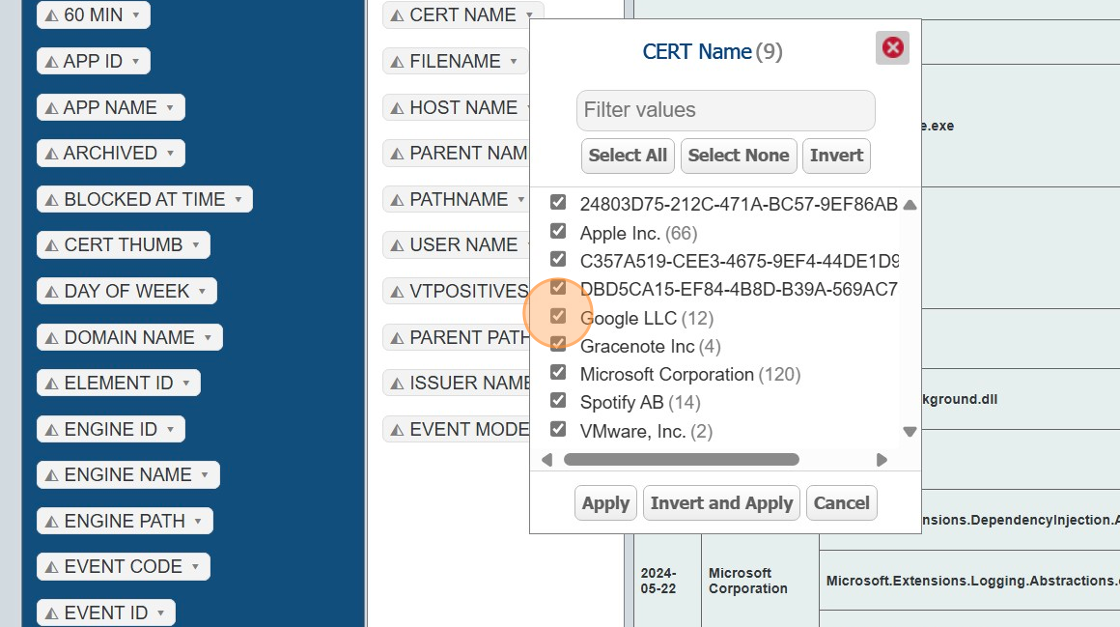1120x627 pixels.
Task: Apply the selected filter values
Action: [605, 503]
